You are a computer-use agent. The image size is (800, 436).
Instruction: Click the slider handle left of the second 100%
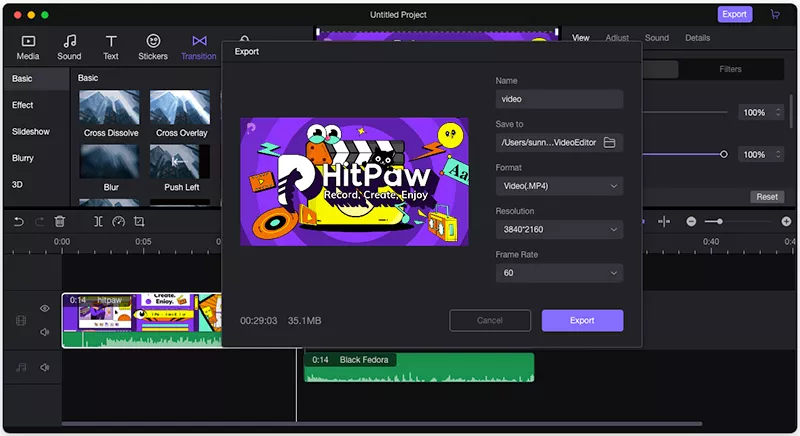coord(723,154)
